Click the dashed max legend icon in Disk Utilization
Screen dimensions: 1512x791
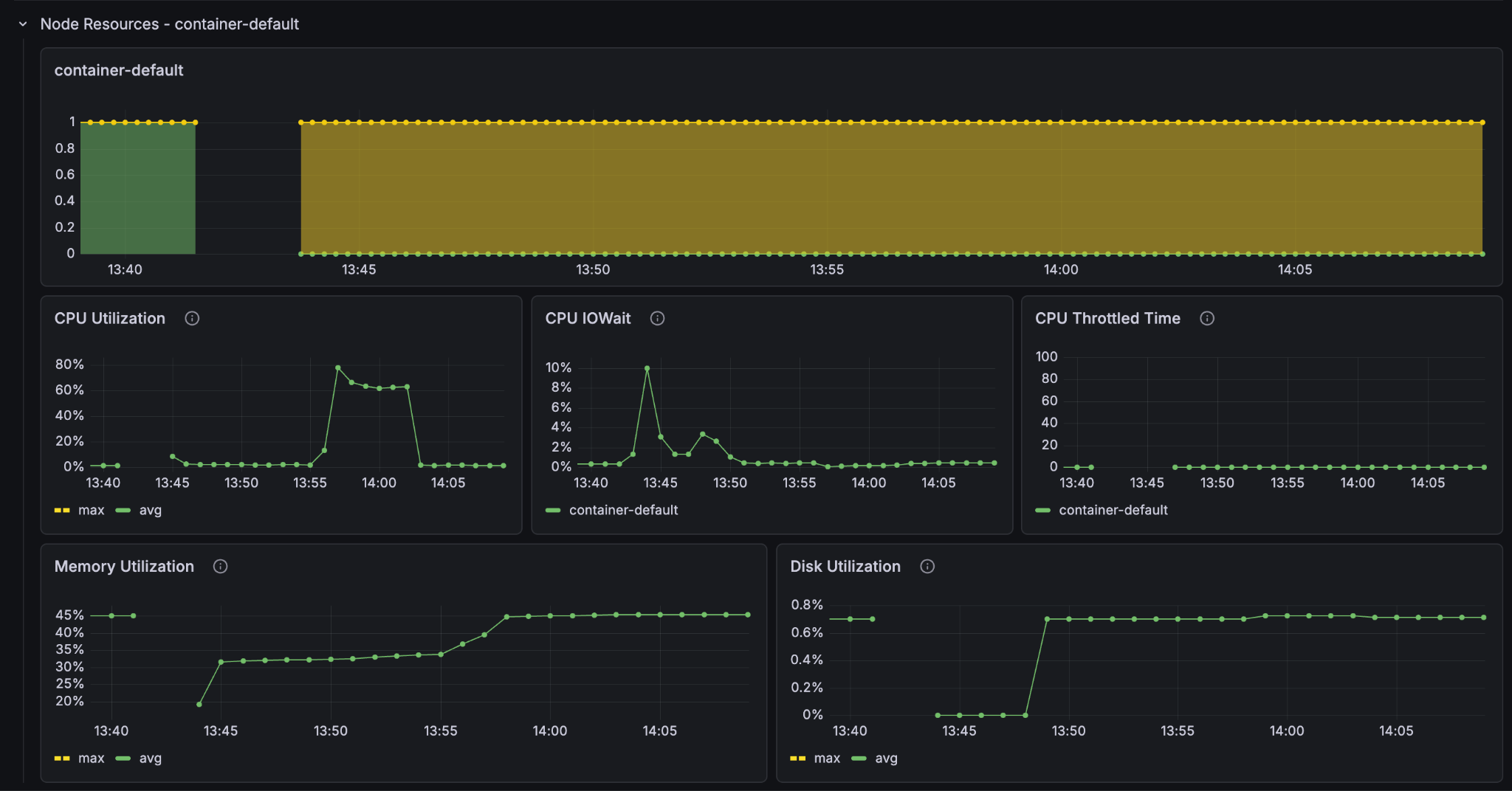click(798, 758)
